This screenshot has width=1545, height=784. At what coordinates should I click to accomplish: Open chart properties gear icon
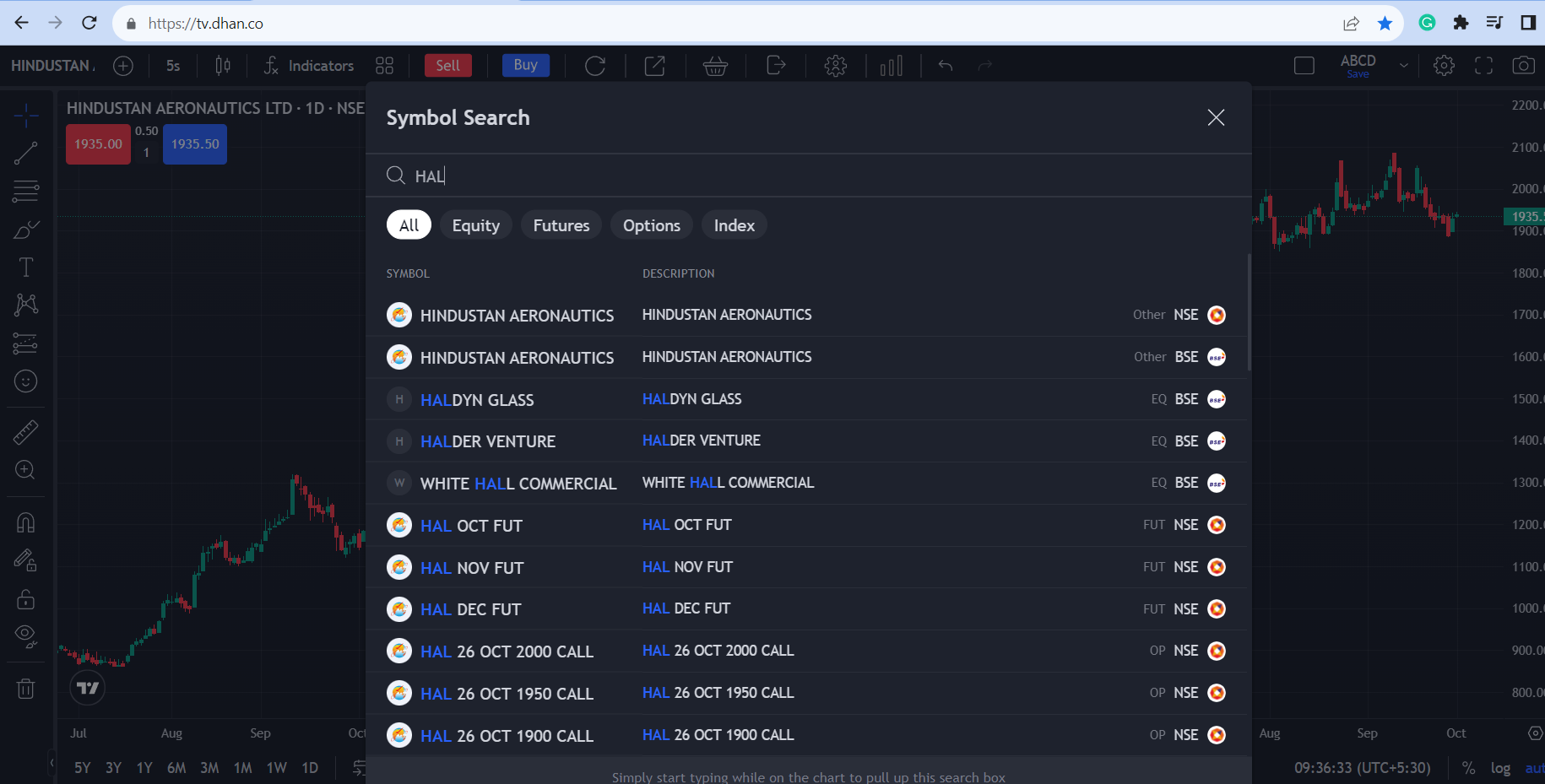coord(1445,66)
